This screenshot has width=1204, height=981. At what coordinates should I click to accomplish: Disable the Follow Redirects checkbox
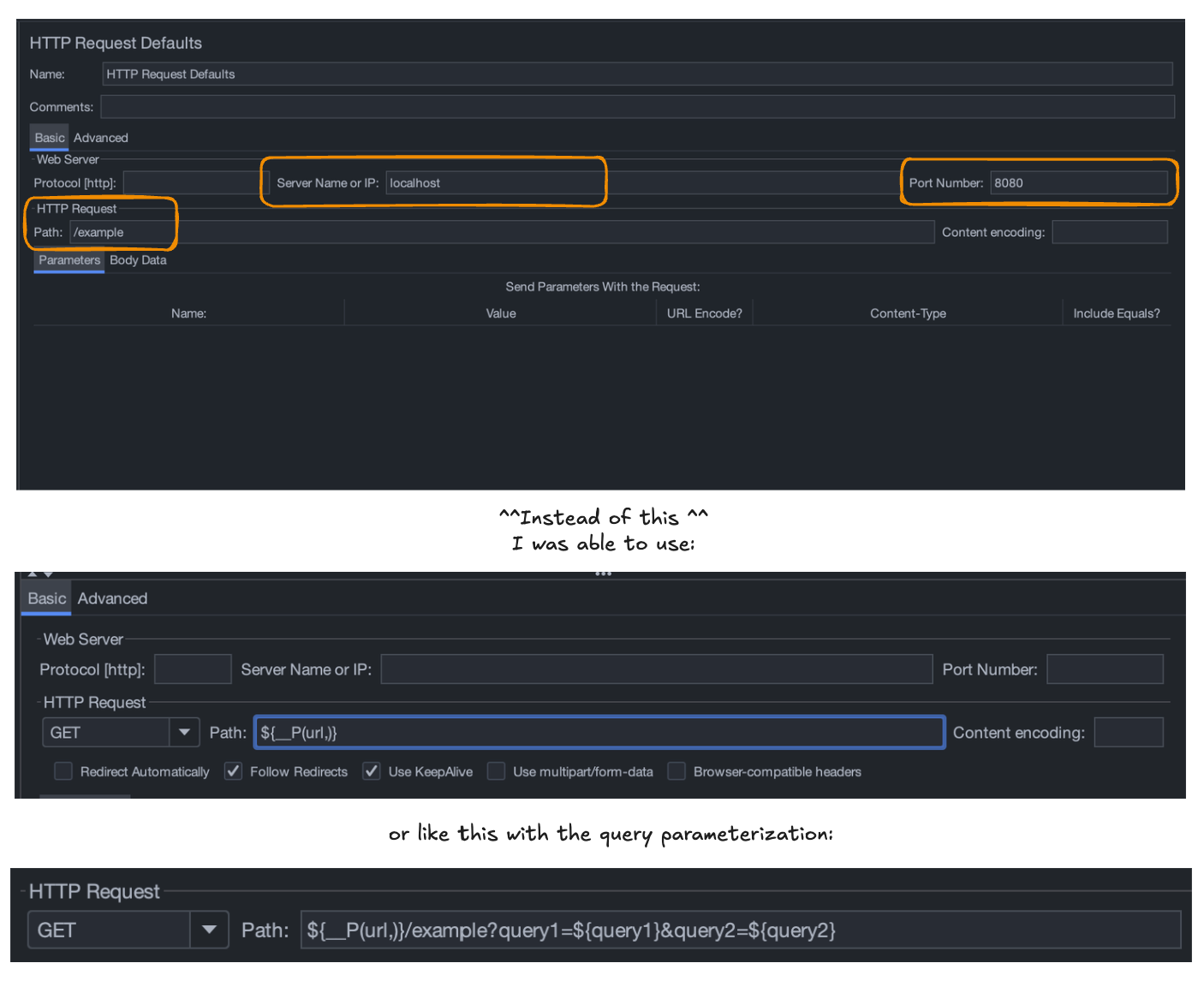point(233,771)
